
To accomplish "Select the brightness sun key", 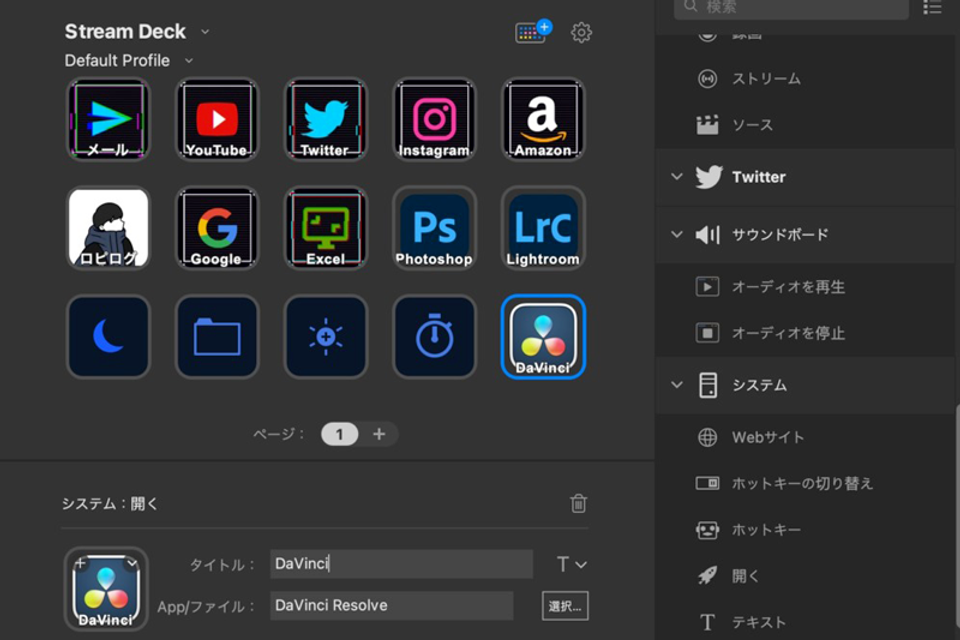I will (x=326, y=337).
